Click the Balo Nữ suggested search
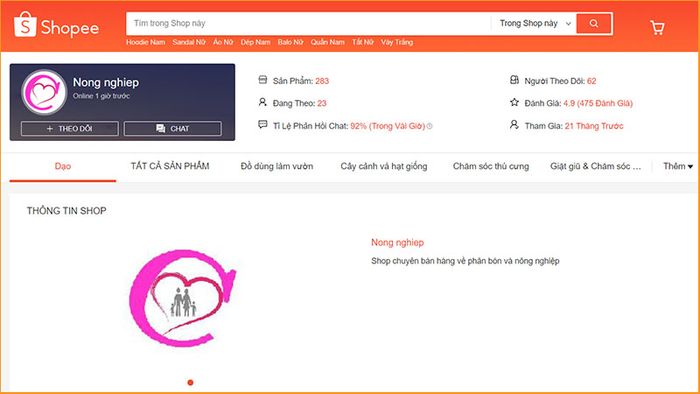Screen dimensions: 700x394 [290, 42]
